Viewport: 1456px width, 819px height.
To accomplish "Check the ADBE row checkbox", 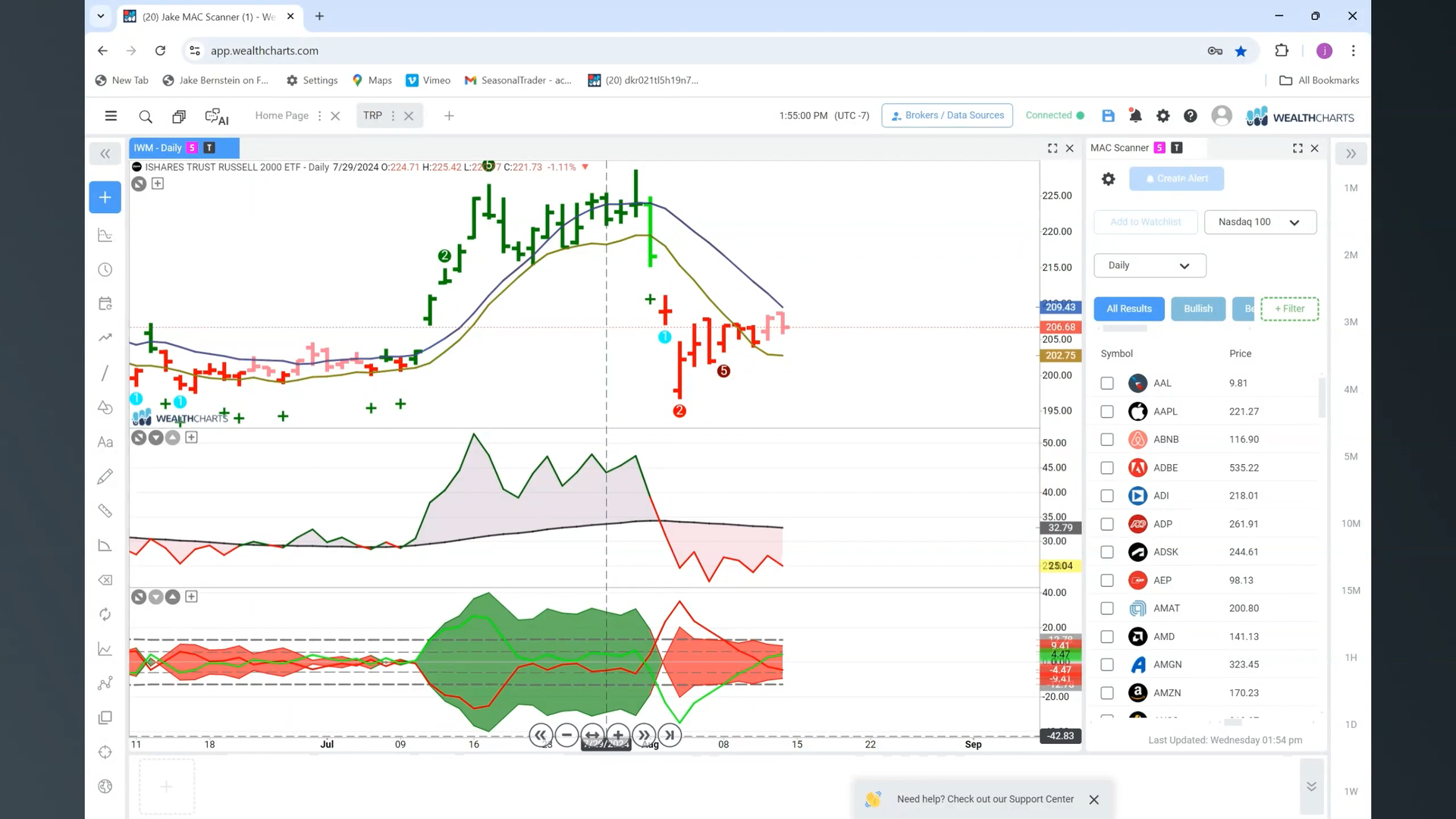I will [x=1107, y=468].
